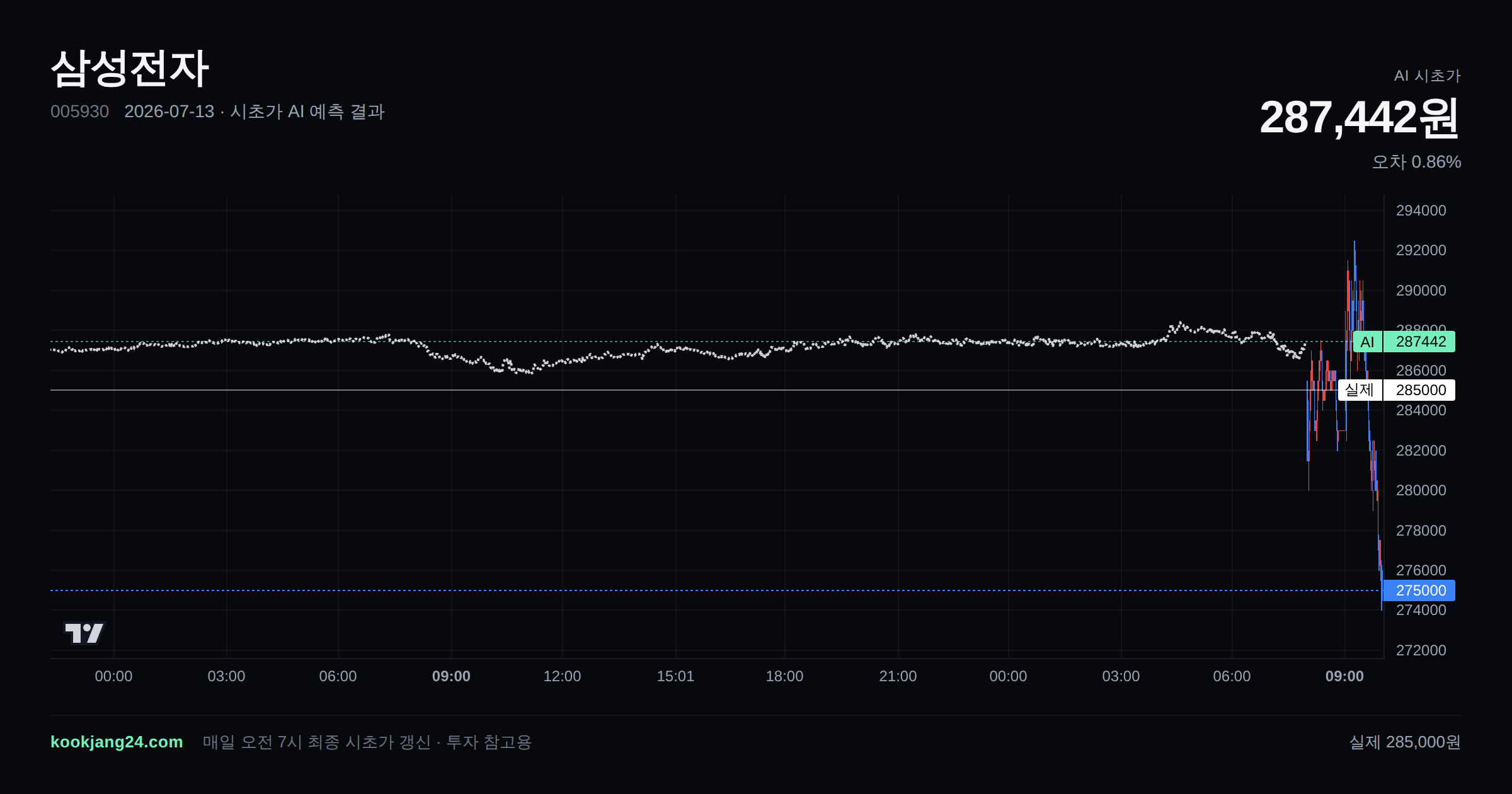Click the white 실제 285000 price label
The height and width of the screenshot is (794, 1512).
[1396, 390]
